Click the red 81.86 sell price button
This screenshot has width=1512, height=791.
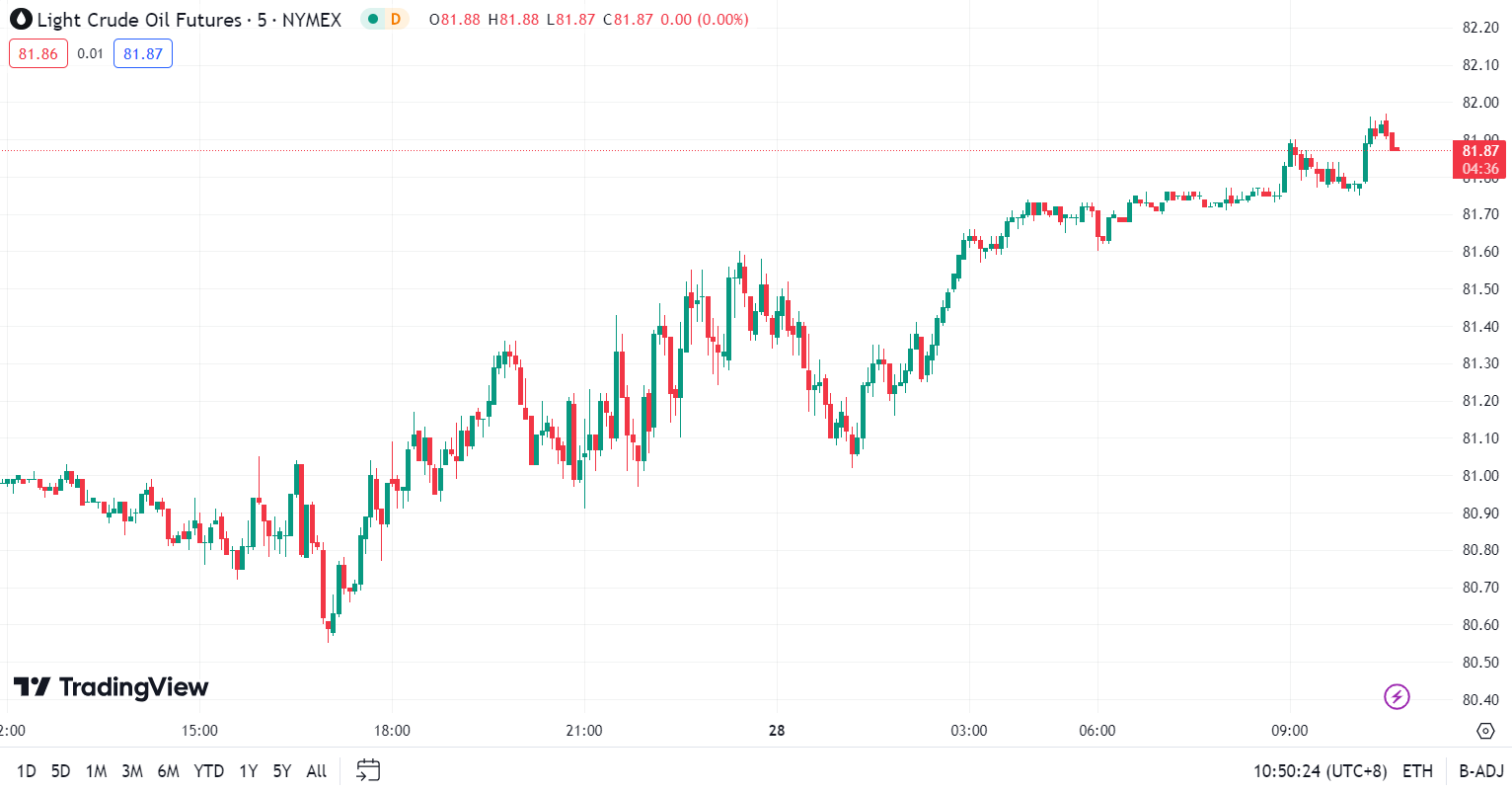click(38, 54)
